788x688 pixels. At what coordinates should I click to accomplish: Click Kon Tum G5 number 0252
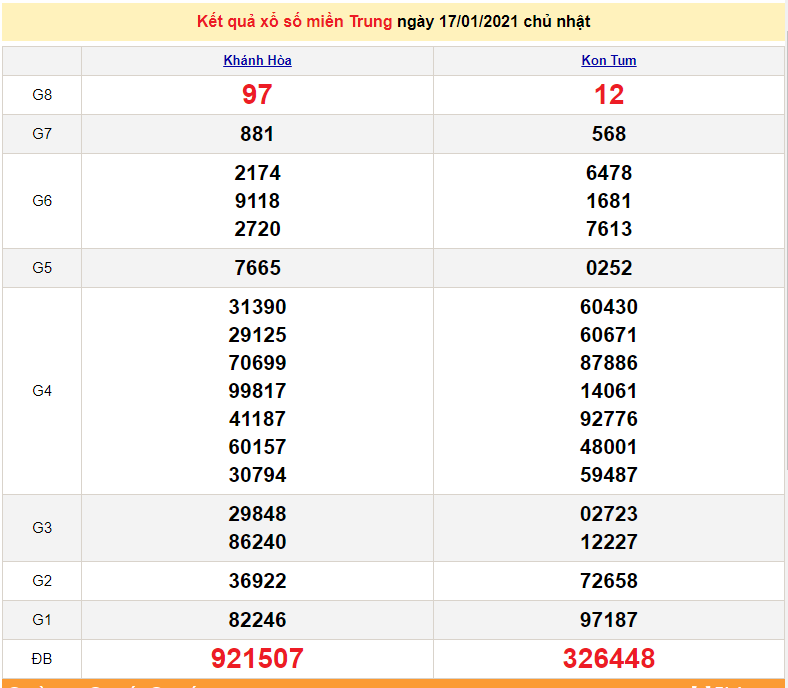click(608, 268)
